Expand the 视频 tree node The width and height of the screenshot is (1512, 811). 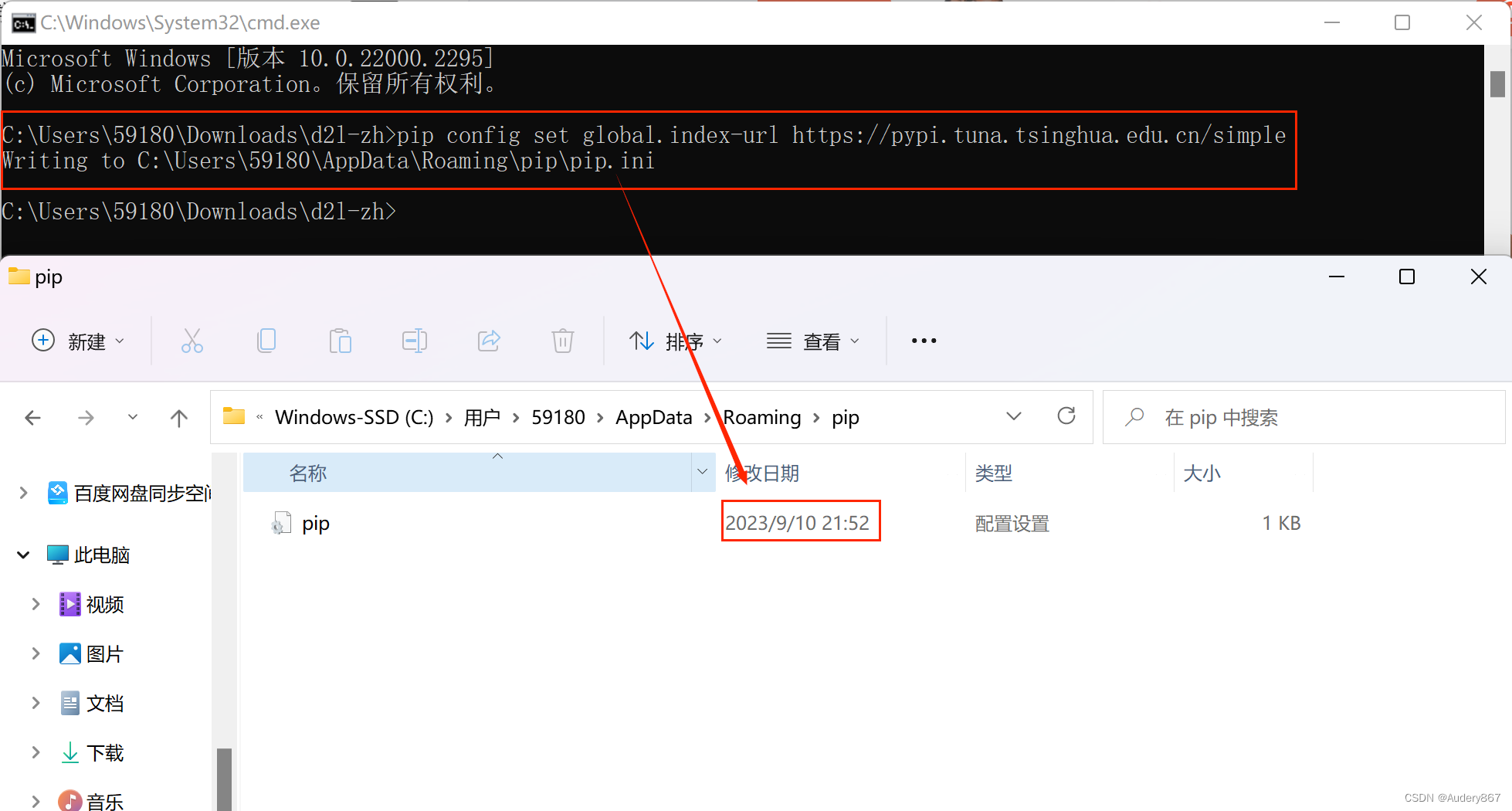[x=36, y=604]
